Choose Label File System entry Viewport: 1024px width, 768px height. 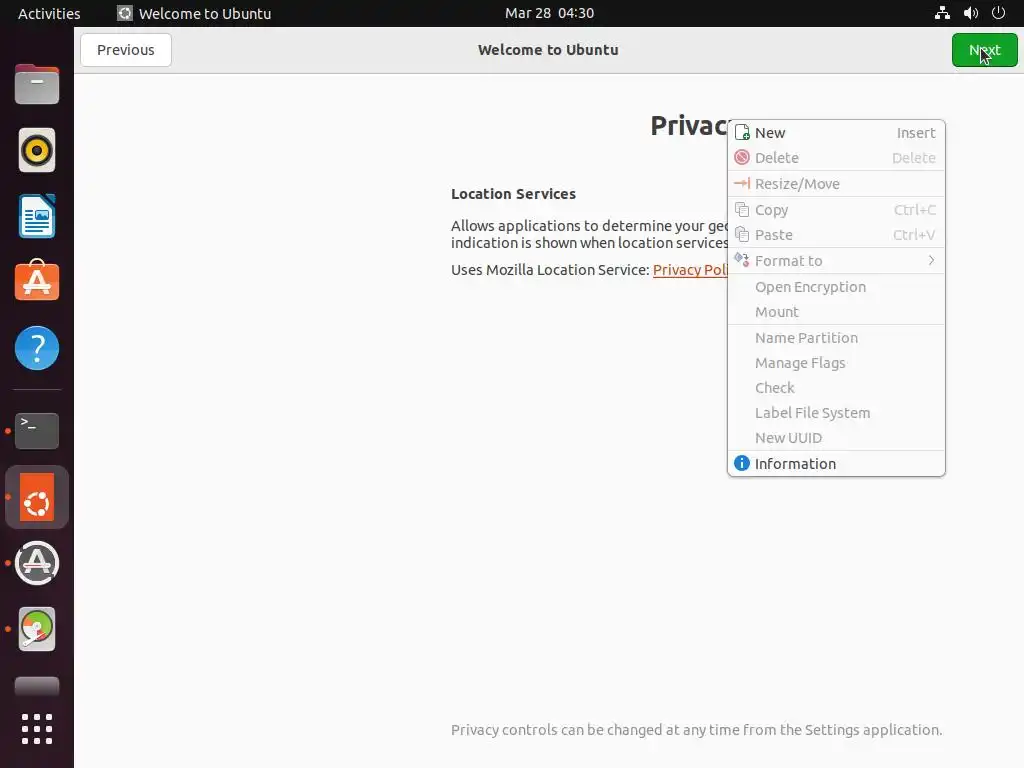[x=836, y=413]
